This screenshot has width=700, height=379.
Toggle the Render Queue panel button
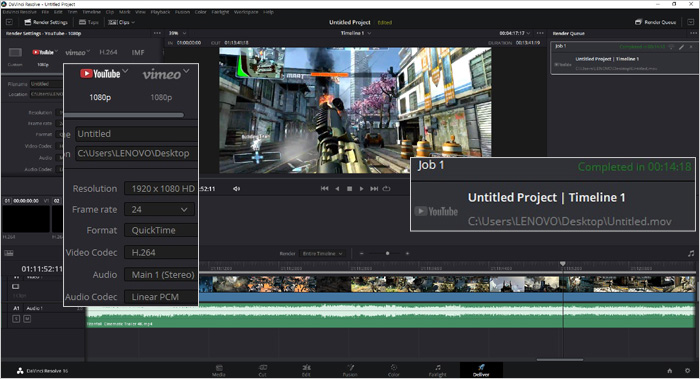click(655, 22)
